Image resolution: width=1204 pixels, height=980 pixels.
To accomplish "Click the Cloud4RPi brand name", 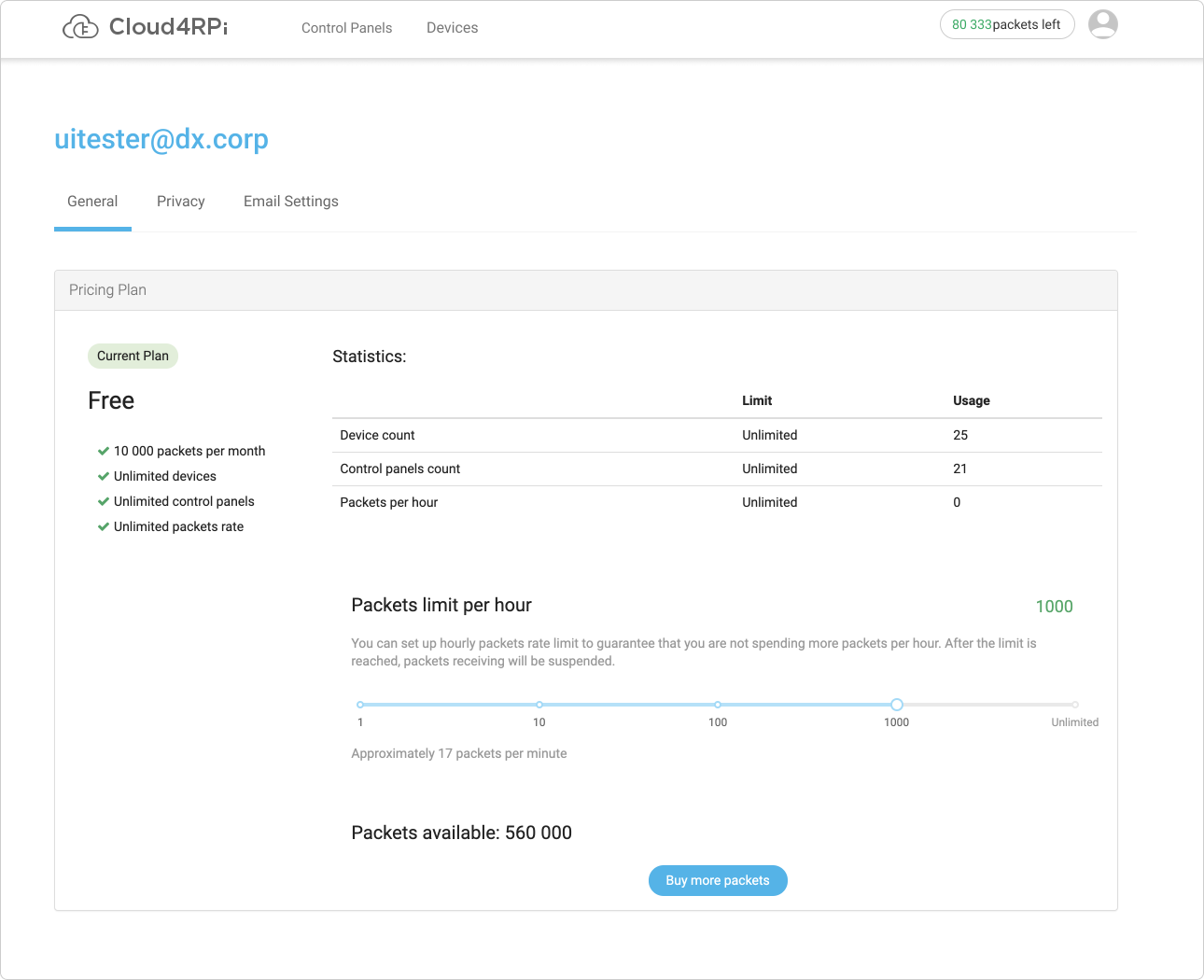I will pyautogui.click(x=169, y=27).
